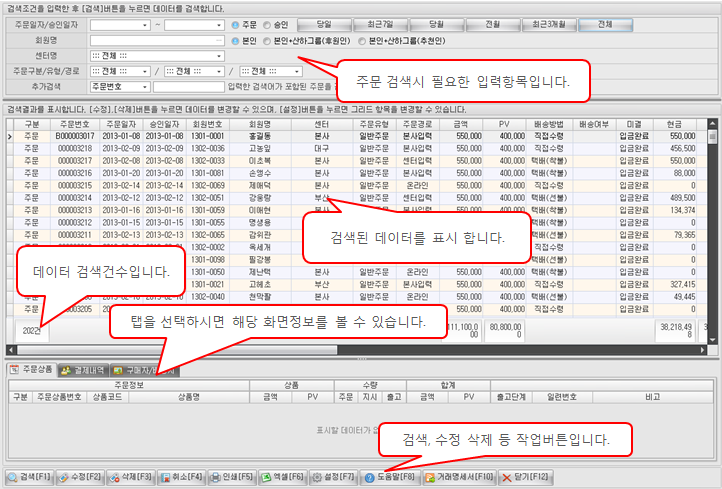
Task: Click member number 1302-0040
Action: tap(208, 297)
